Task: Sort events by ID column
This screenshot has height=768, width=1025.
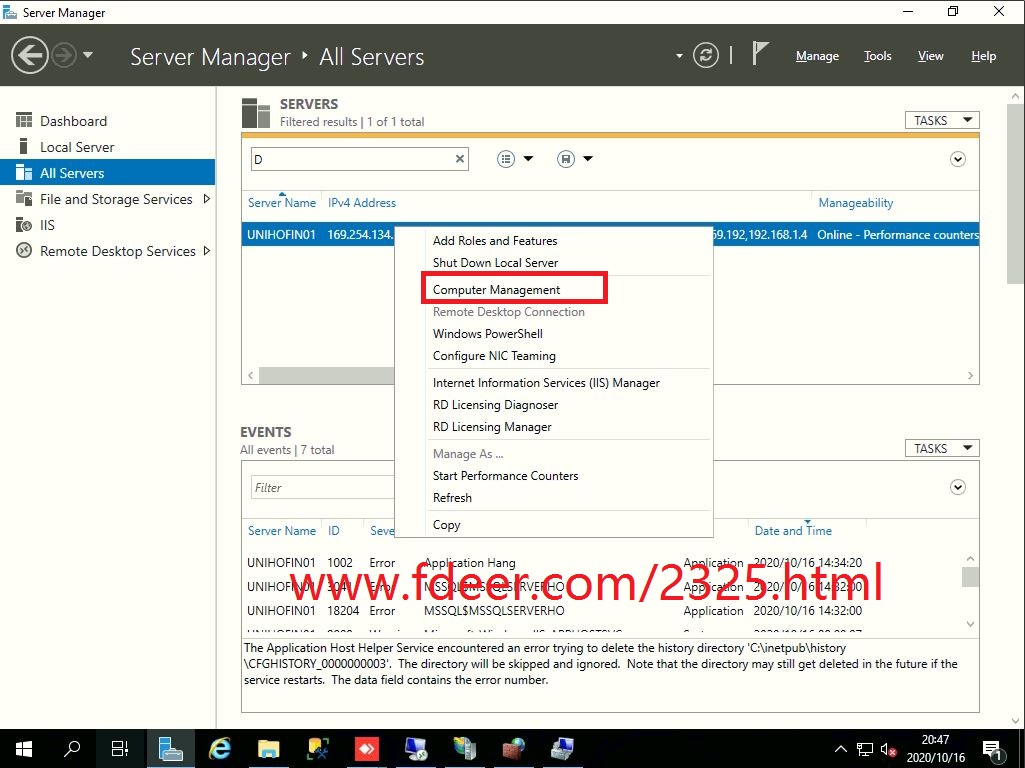Action: coord(333,531)
